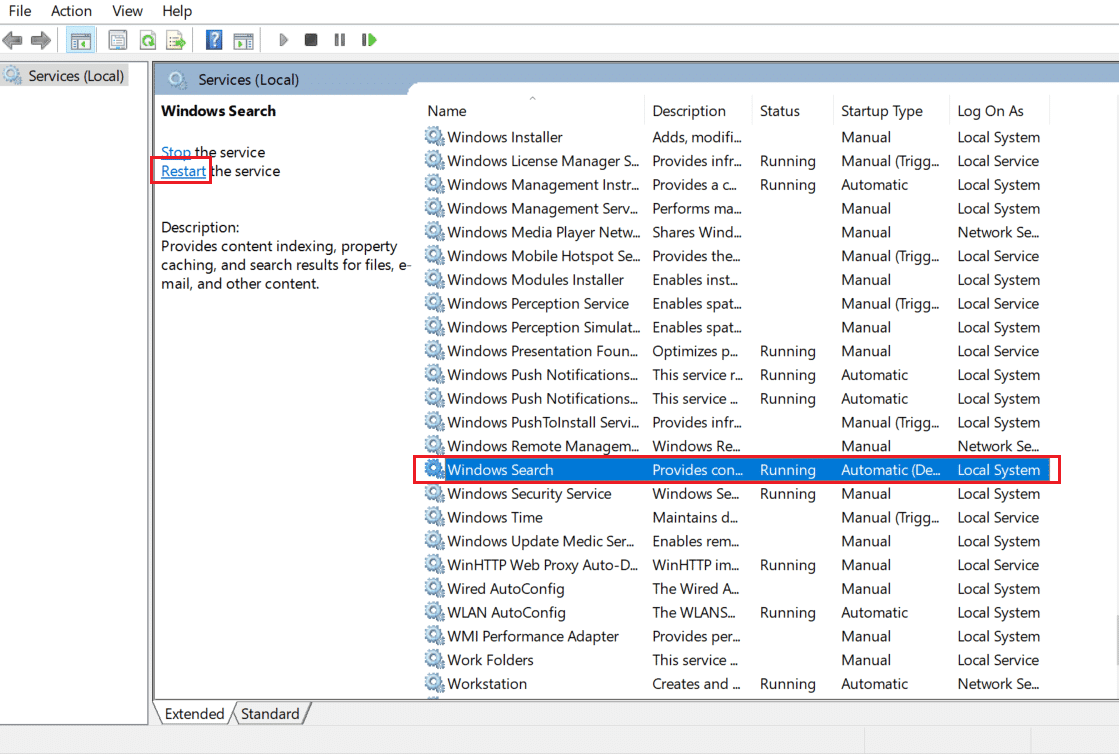
Task: Click 'Creates and ...' description cell
Action: point(696,684)
